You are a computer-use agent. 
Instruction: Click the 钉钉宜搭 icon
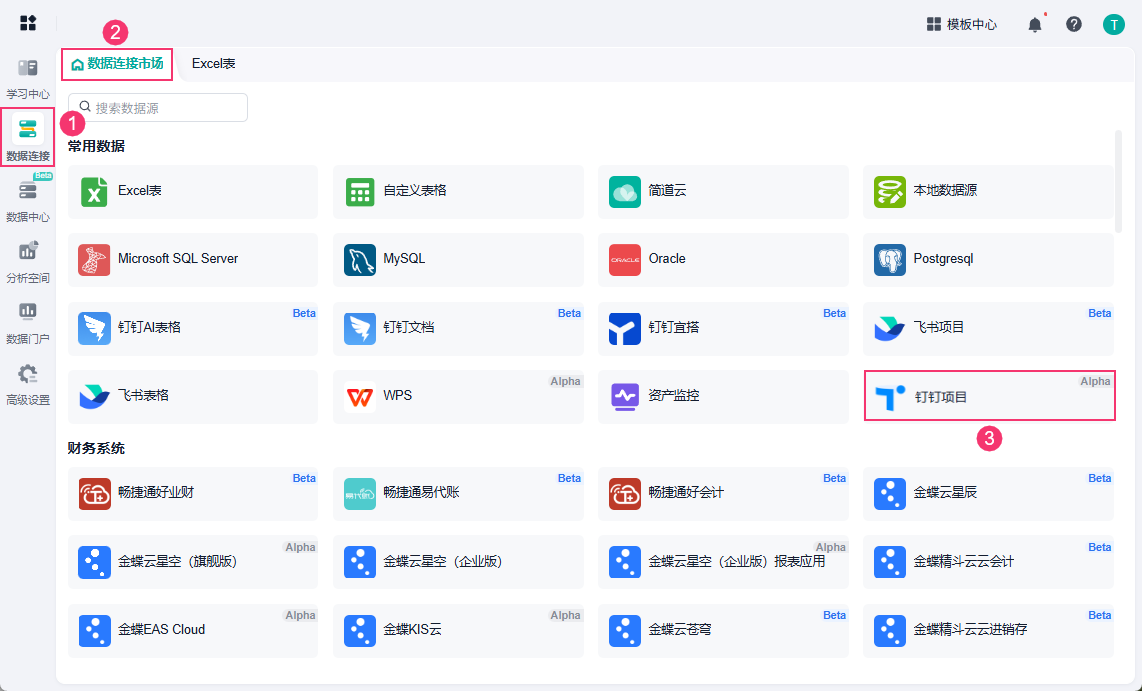pos(625,328)
